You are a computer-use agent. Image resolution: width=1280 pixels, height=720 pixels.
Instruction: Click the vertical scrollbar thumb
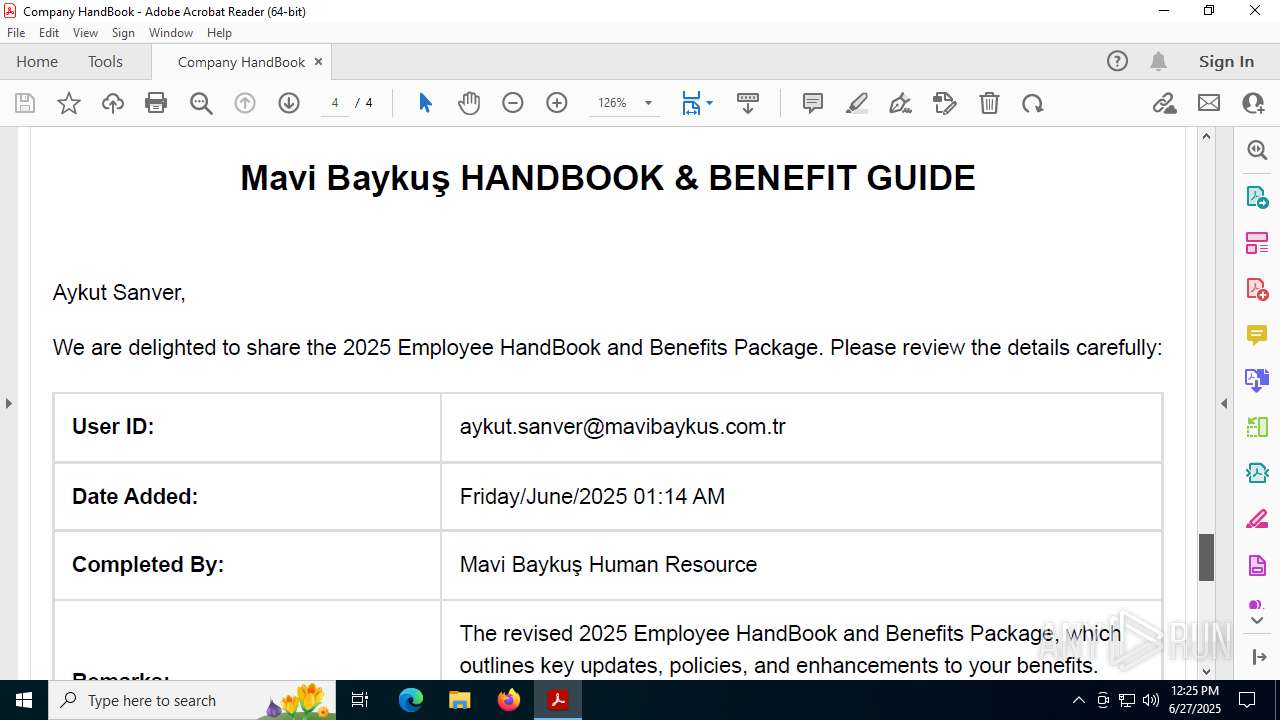[1206, 557]
